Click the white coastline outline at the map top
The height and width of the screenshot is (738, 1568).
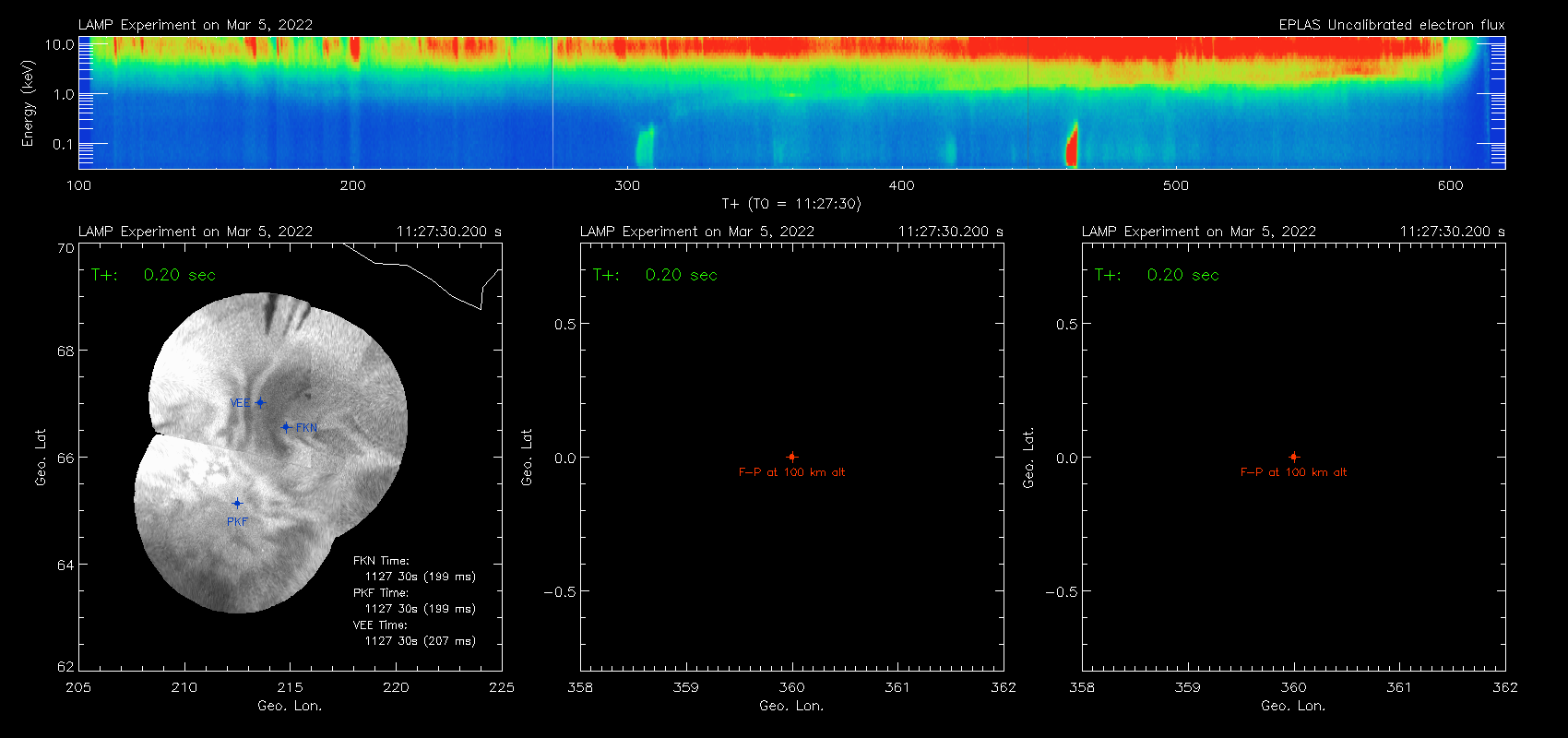(x=423, y=275)
